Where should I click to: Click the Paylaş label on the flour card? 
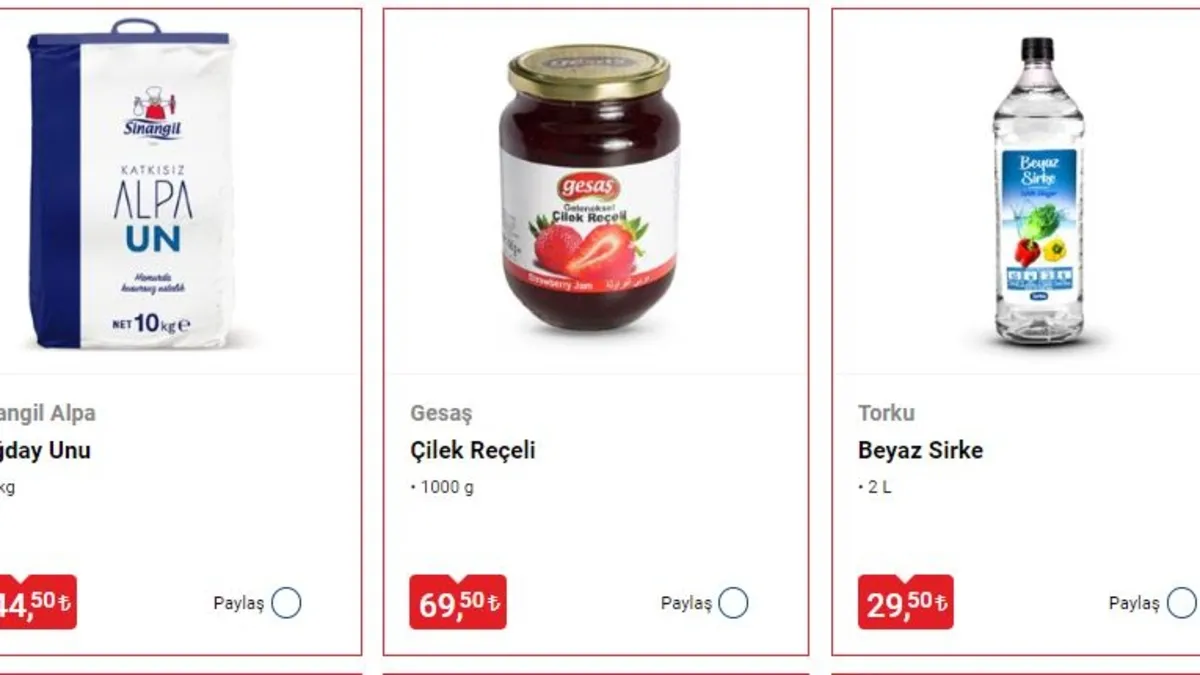coord(238,603)
